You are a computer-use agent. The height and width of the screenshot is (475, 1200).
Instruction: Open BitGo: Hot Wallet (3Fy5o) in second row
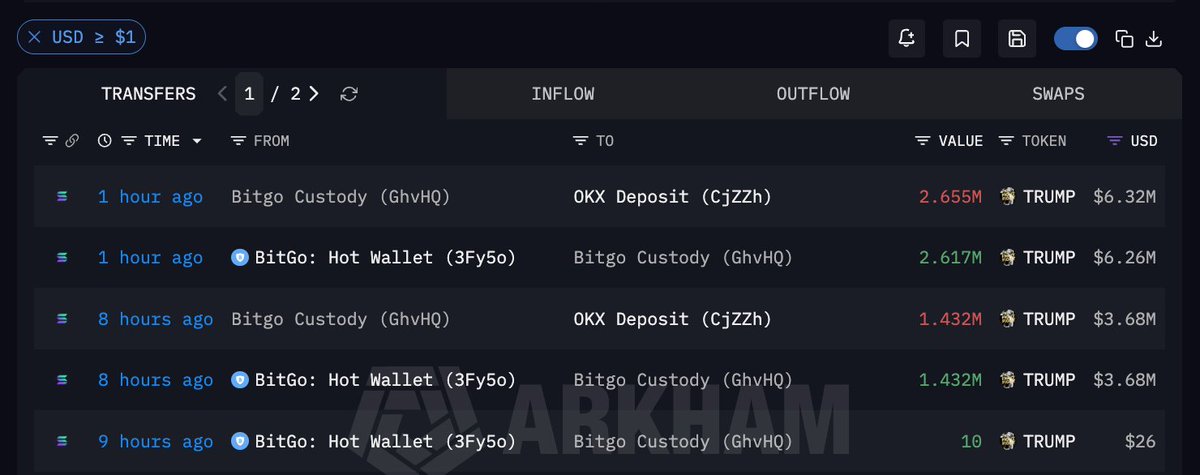tap(373, 258)
